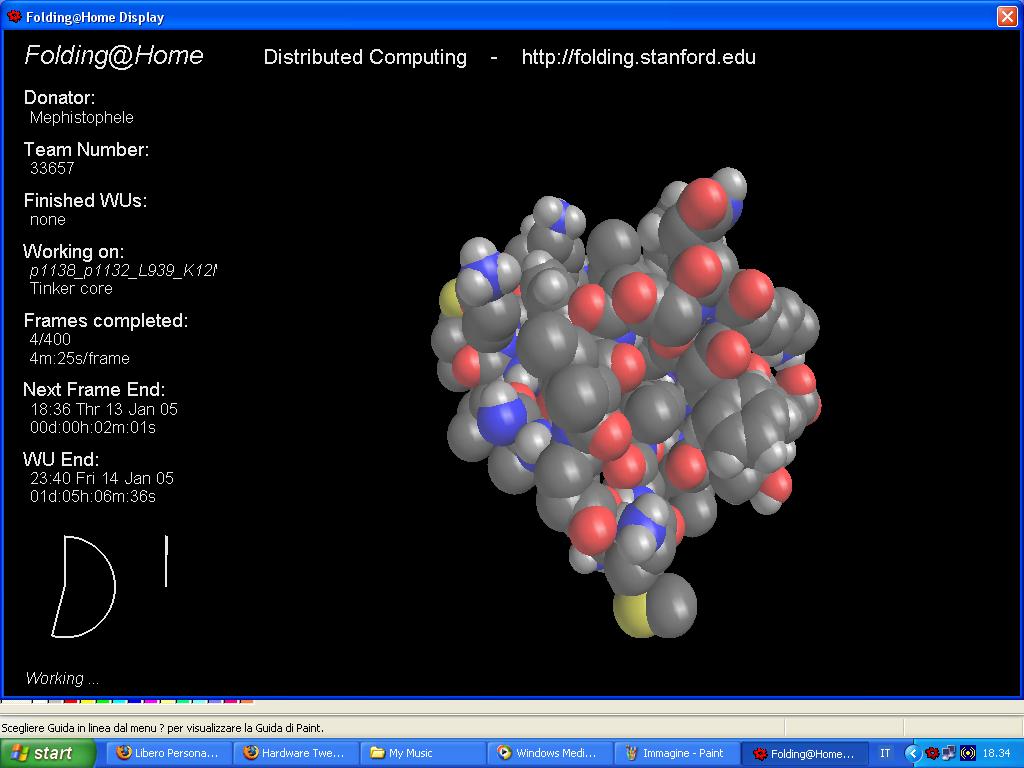
Task: Click the Folding@Home italic logo heading
Action: (x=114, y=56)
